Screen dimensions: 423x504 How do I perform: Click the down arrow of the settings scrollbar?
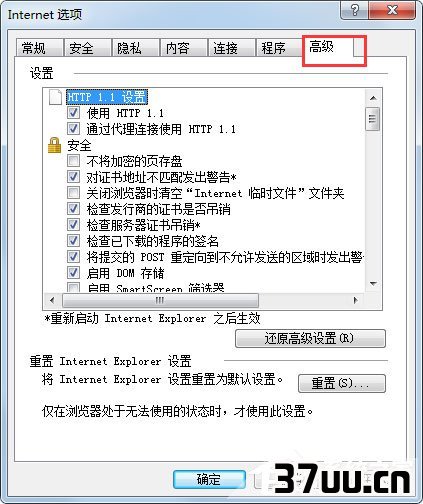[373, 284]
